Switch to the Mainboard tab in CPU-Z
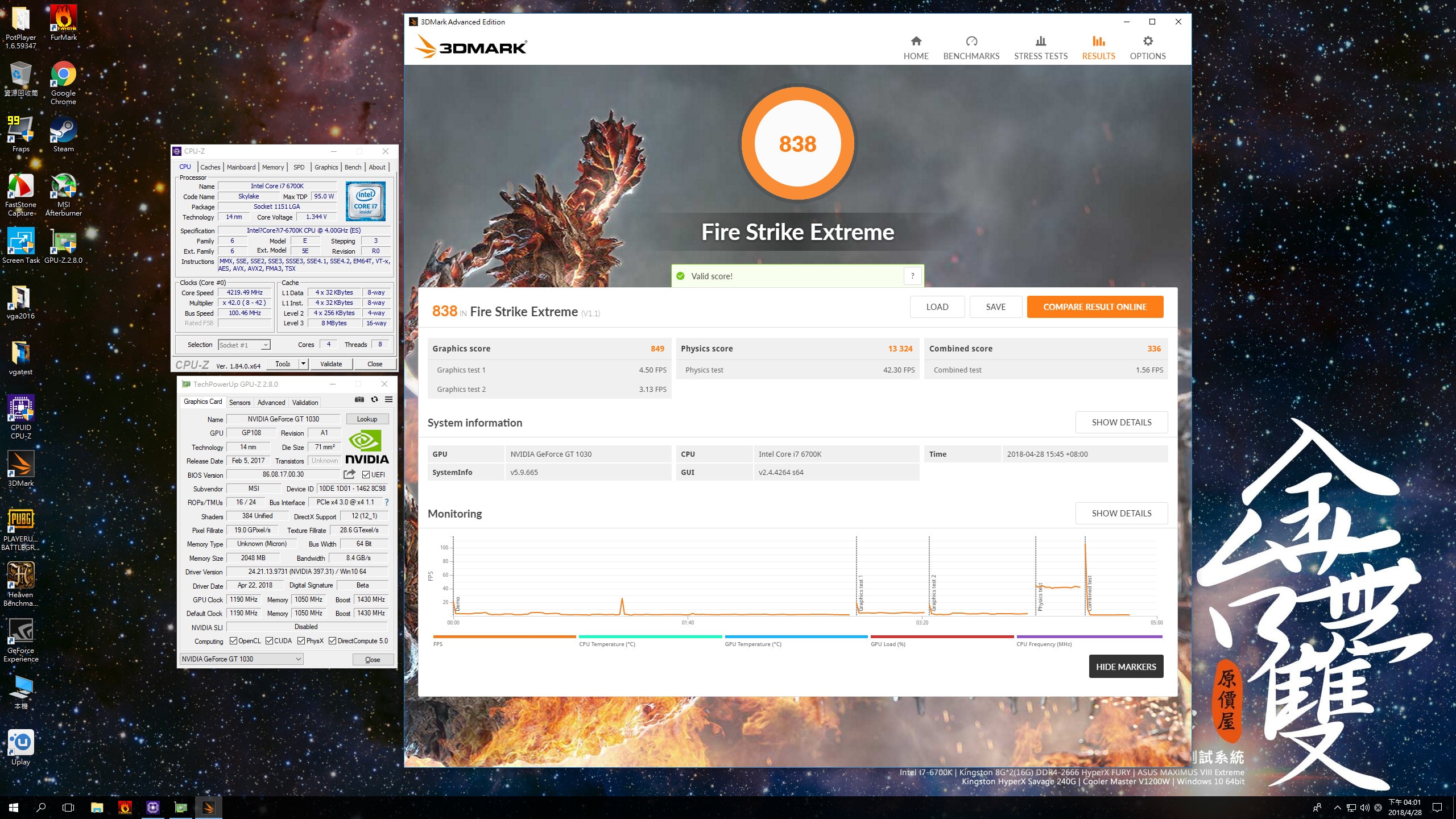 point(241,167)
